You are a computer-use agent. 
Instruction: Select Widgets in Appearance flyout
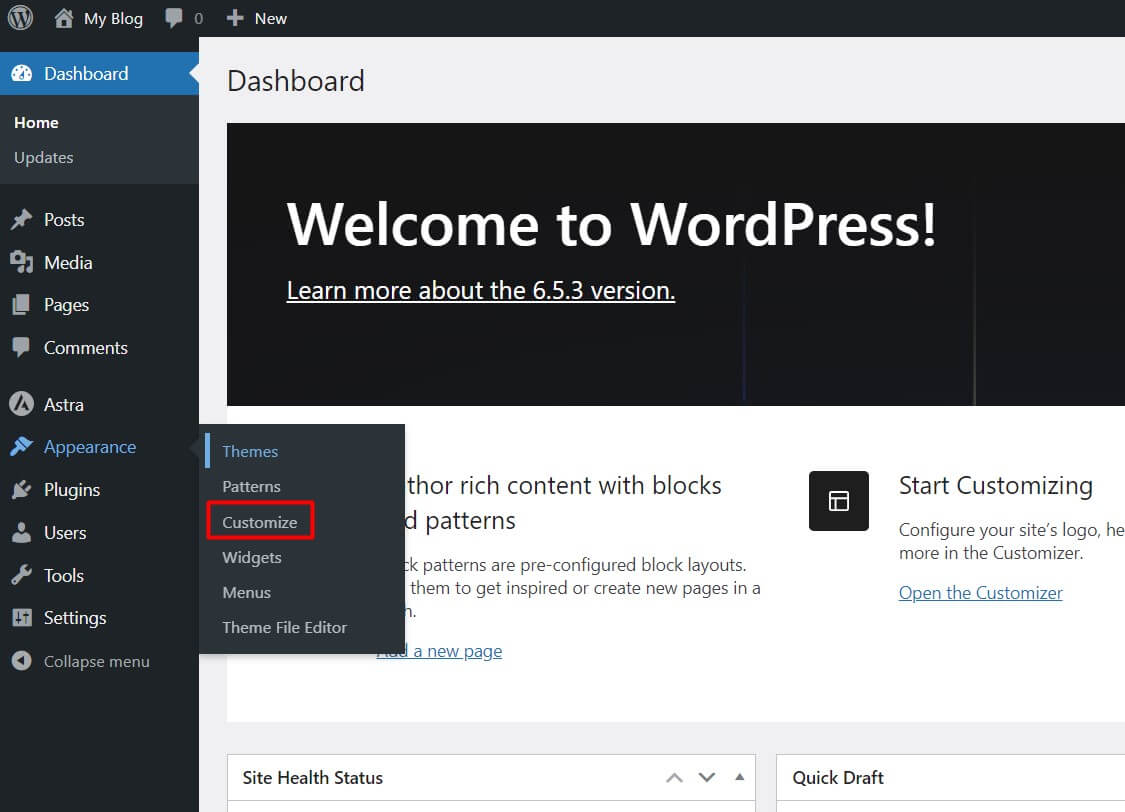(252, 557)
